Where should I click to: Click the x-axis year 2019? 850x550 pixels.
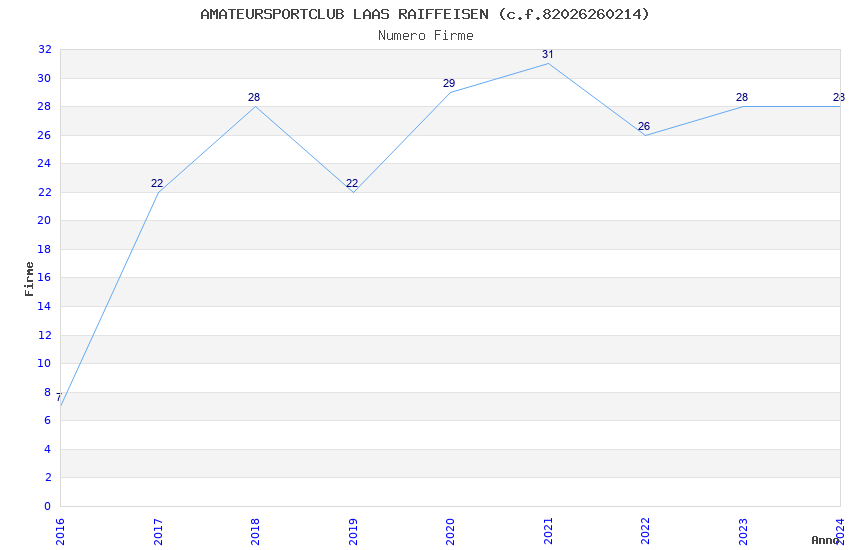353,532
